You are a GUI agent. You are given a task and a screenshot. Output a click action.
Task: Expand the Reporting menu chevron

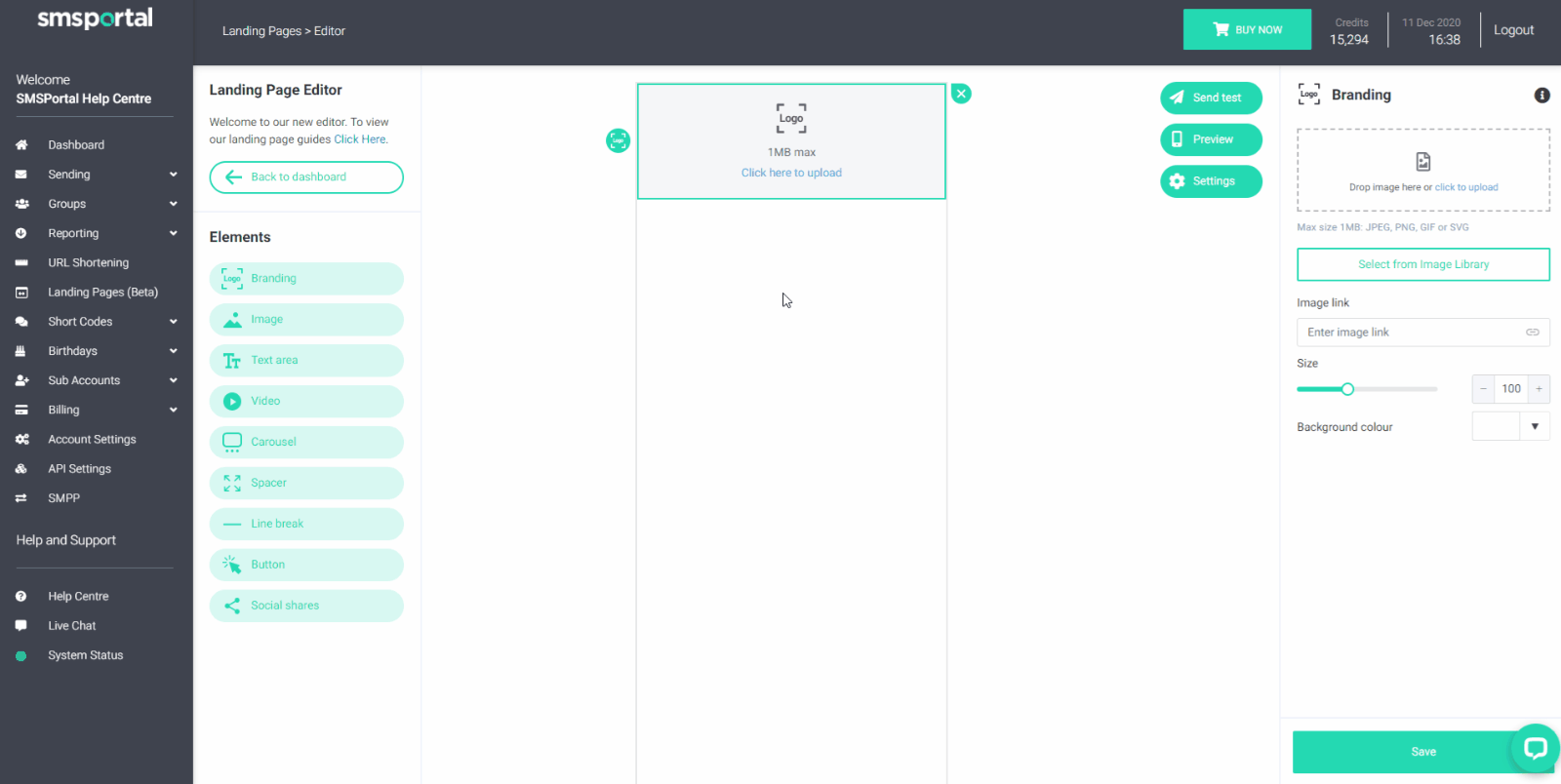[174, 233]
